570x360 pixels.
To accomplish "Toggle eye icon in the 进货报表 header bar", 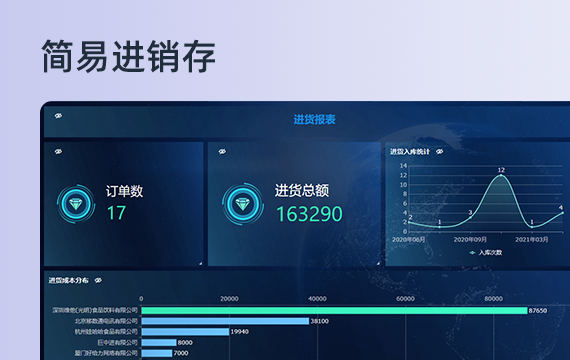I will (x=58, y=116).
